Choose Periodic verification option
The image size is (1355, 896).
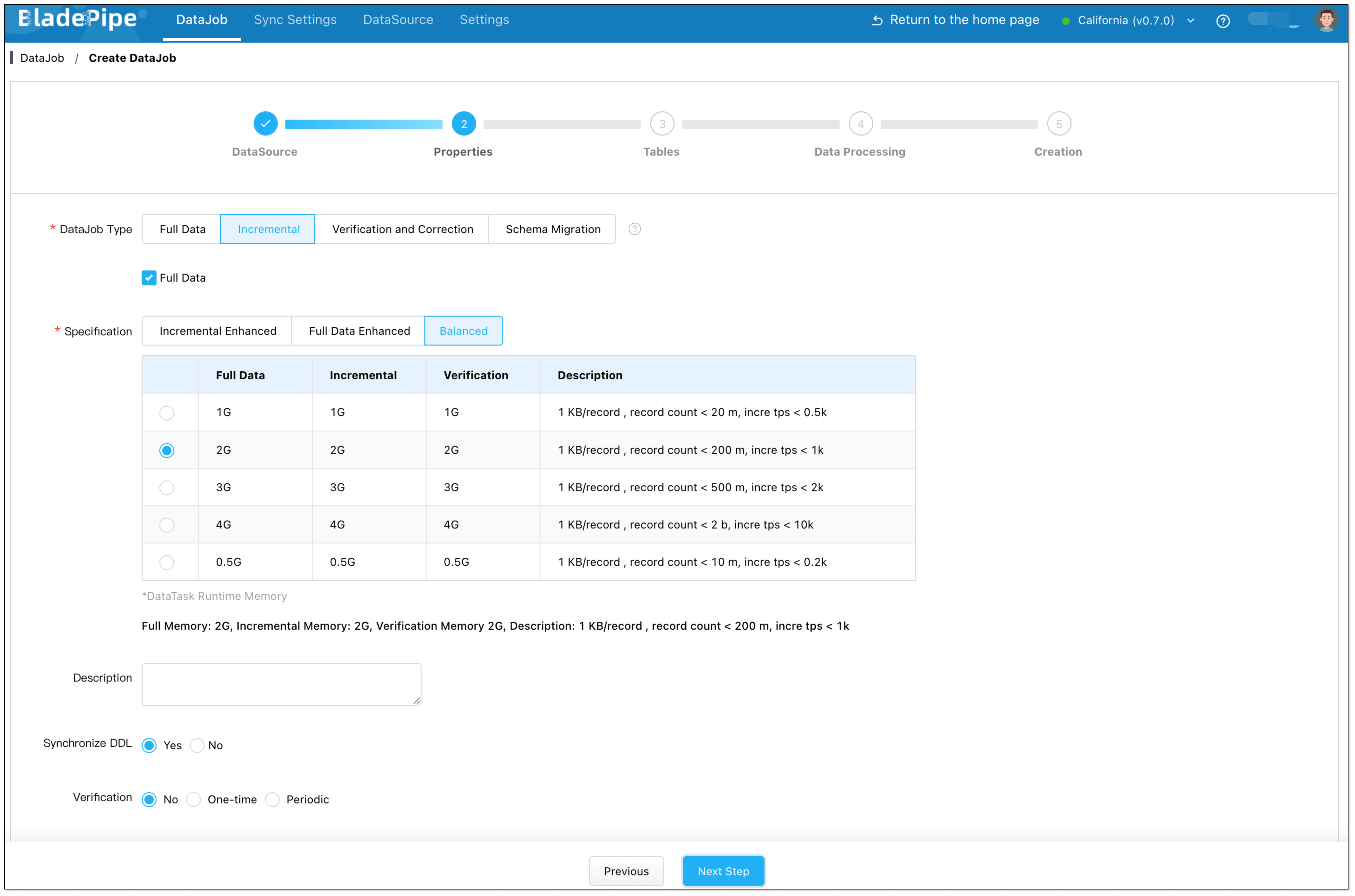pos(272,799)
